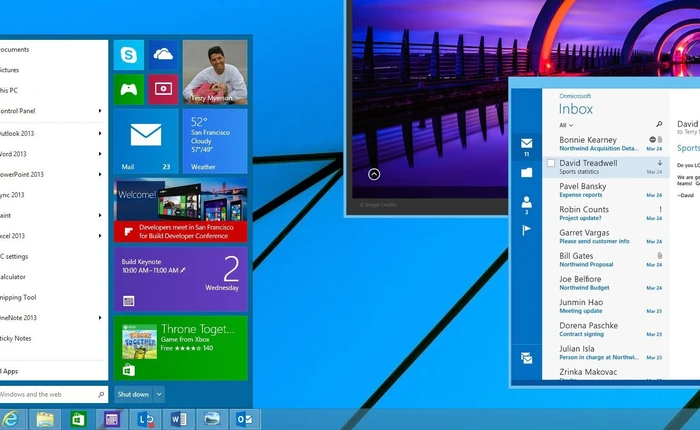
Task: Open the Folders icon in Mail sidebar
Action: click(526, 172)
